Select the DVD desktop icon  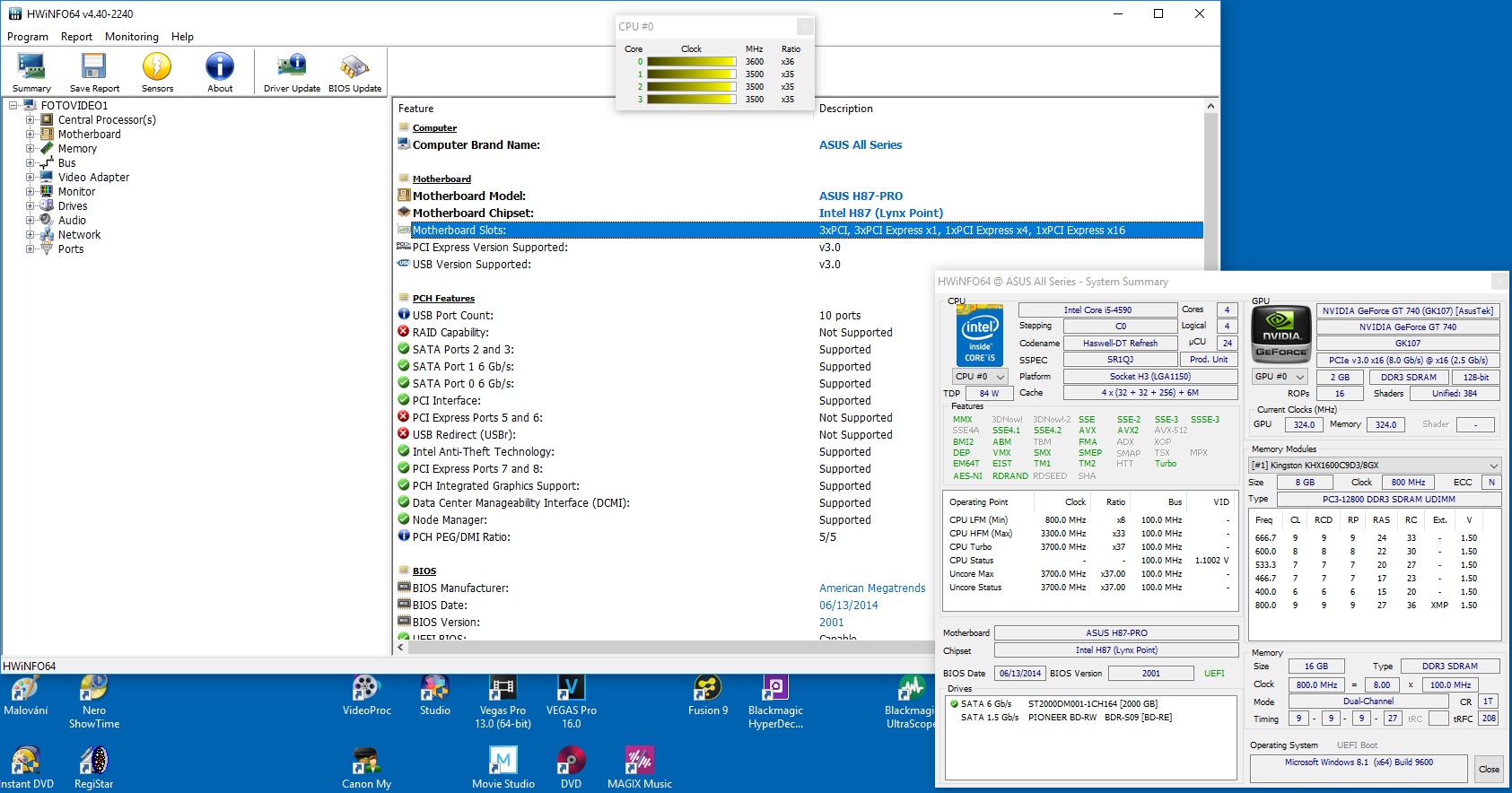572,769
